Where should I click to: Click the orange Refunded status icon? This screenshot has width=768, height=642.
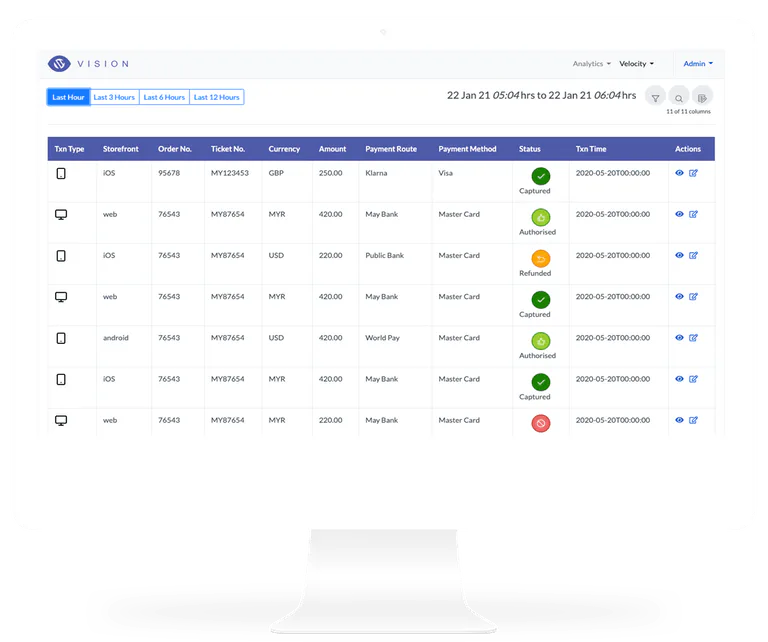click(541, 259)
